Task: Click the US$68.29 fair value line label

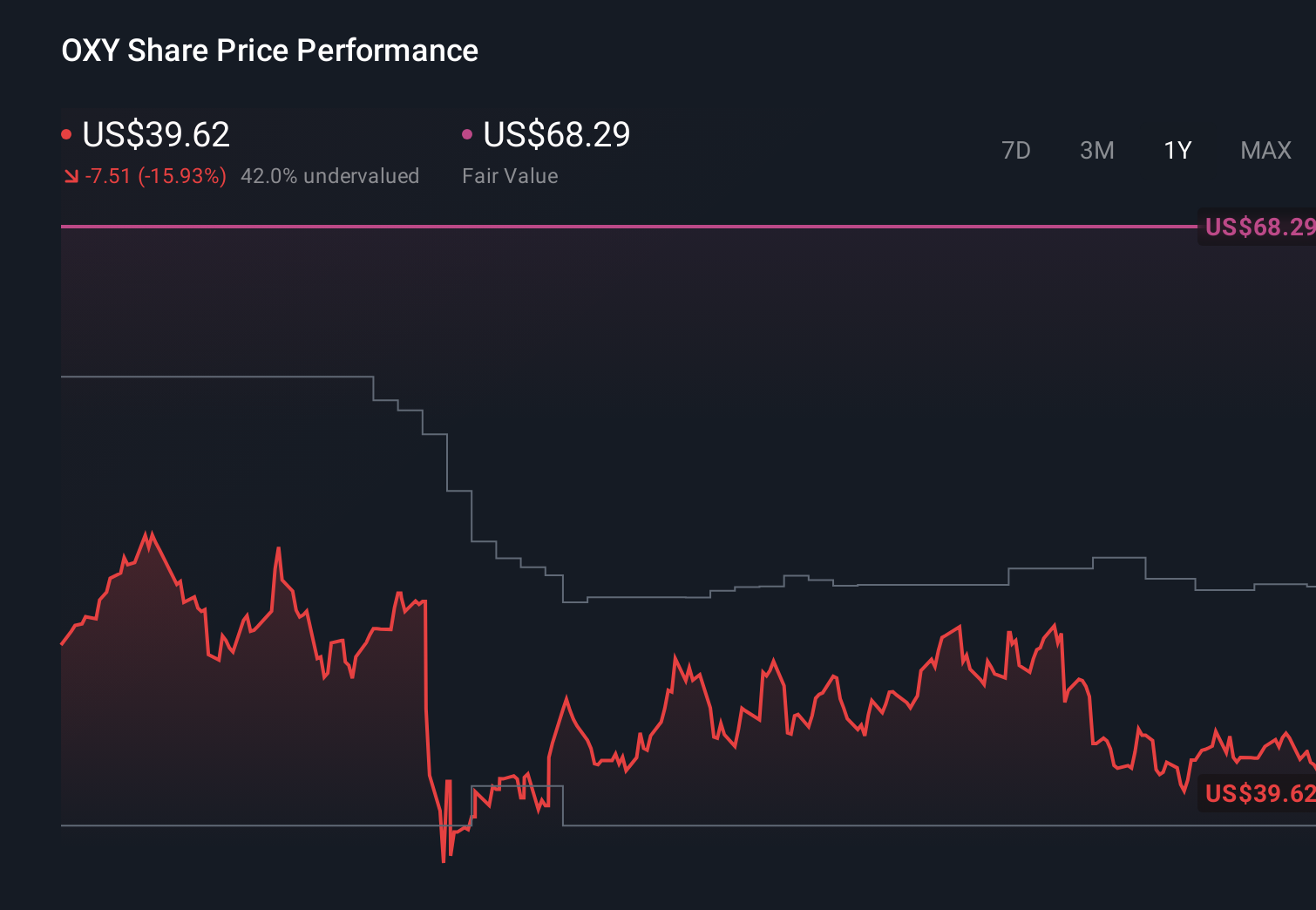Action: (1258, 227)
